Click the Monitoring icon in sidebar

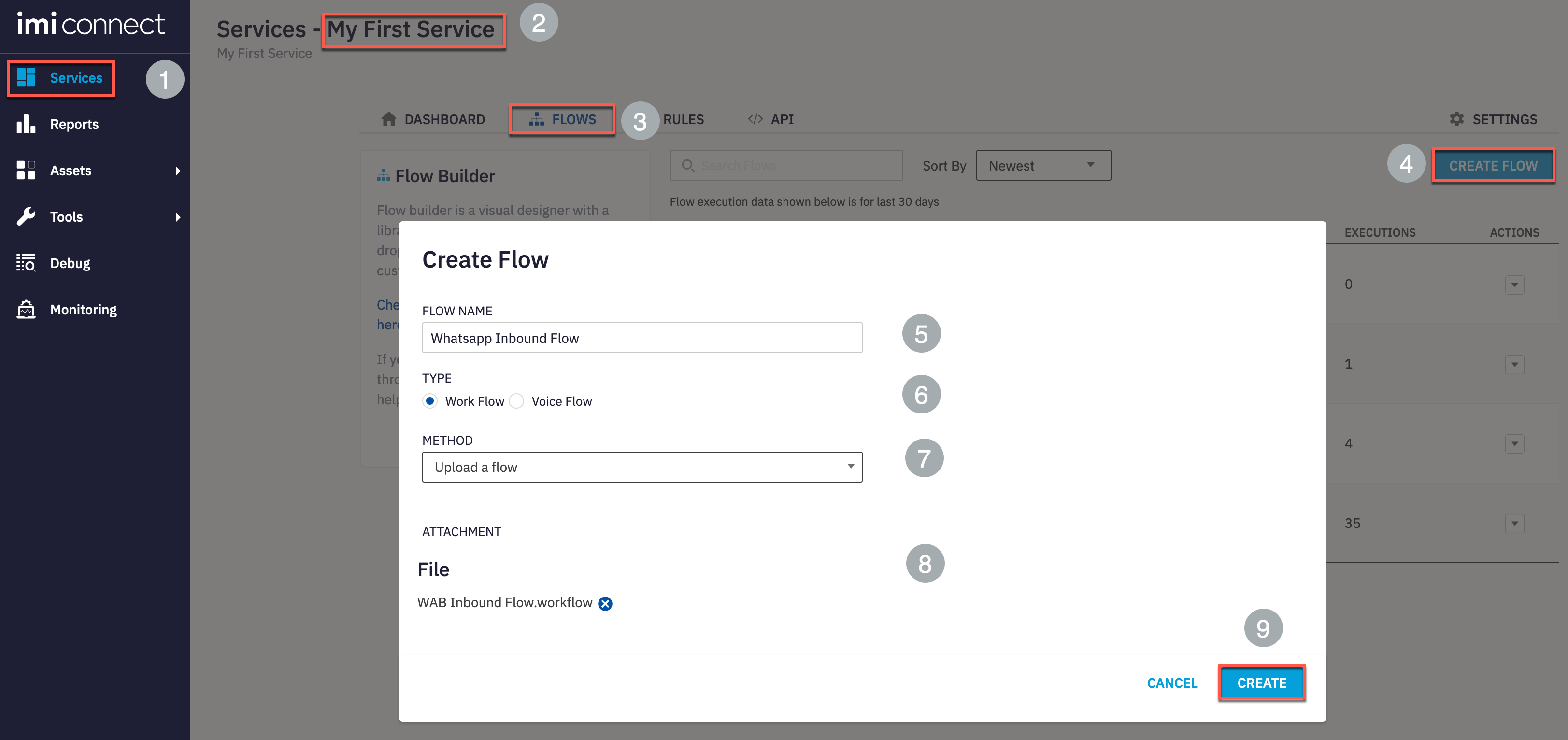[26, 309]
